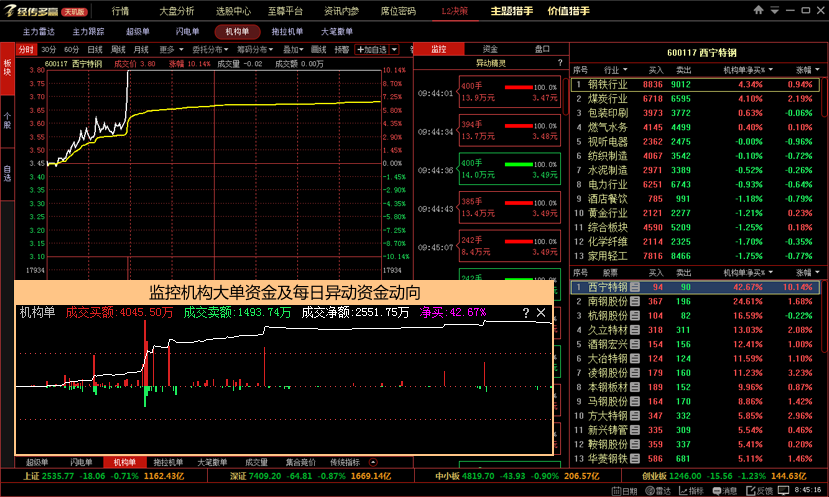Click the 09:44:36 green 400手 alert card
The image size is (829, 497).
click(510, 169)
